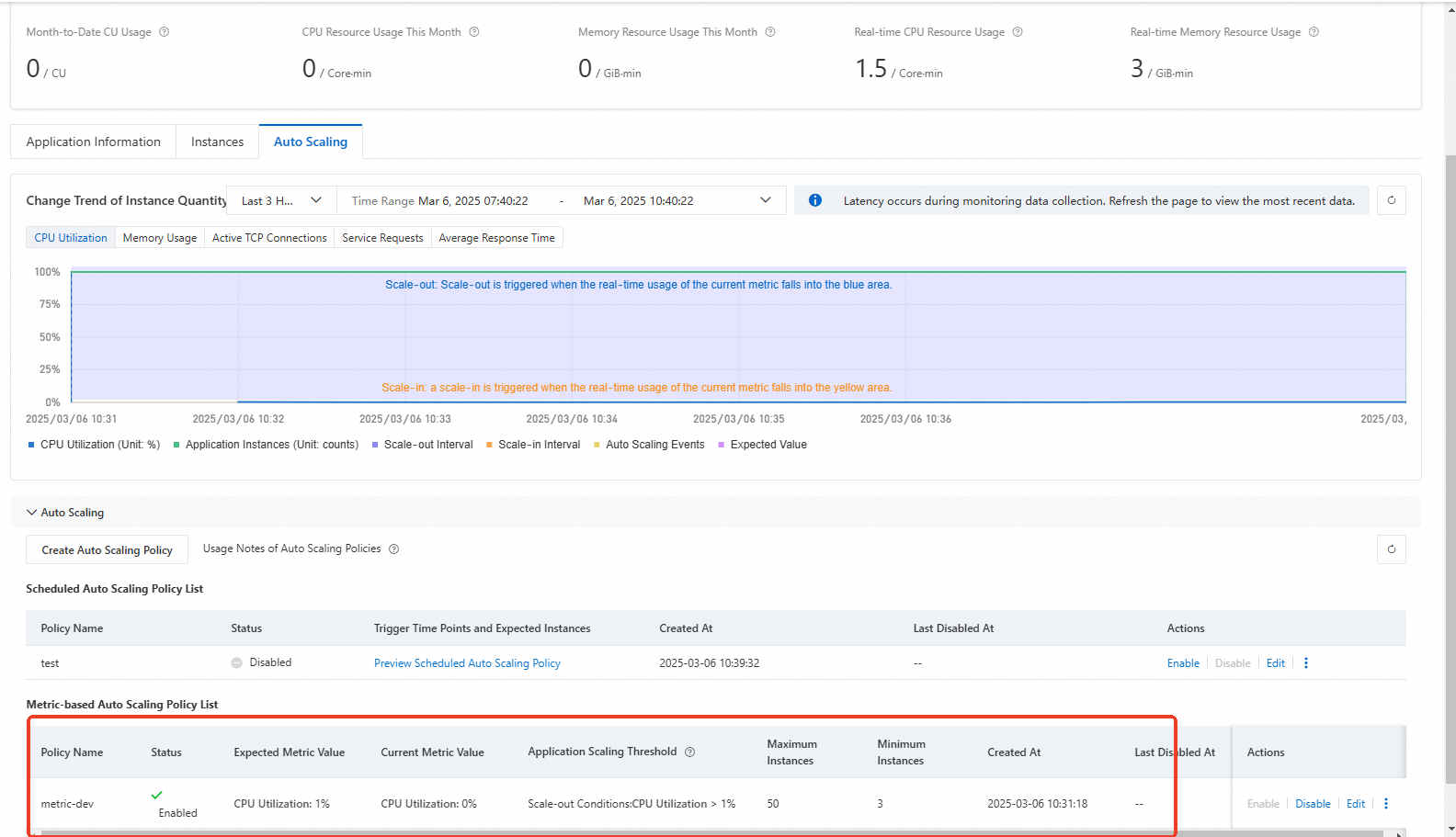Refresh the instance quantity trend chart

[x=1391, y=200]
